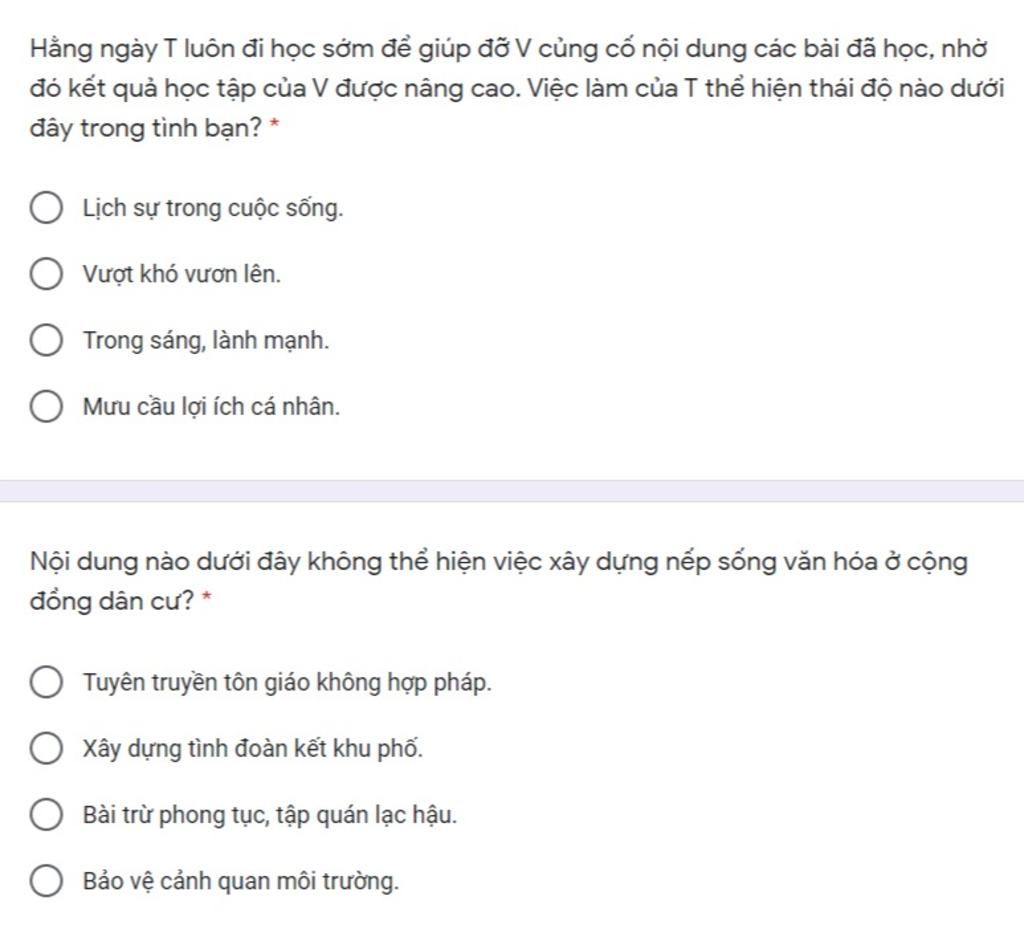Screen dimensions: 1024x937
Task: Click the answer text 'Vượt khó vươn lên.'
Action: click(x=182, y=274)
